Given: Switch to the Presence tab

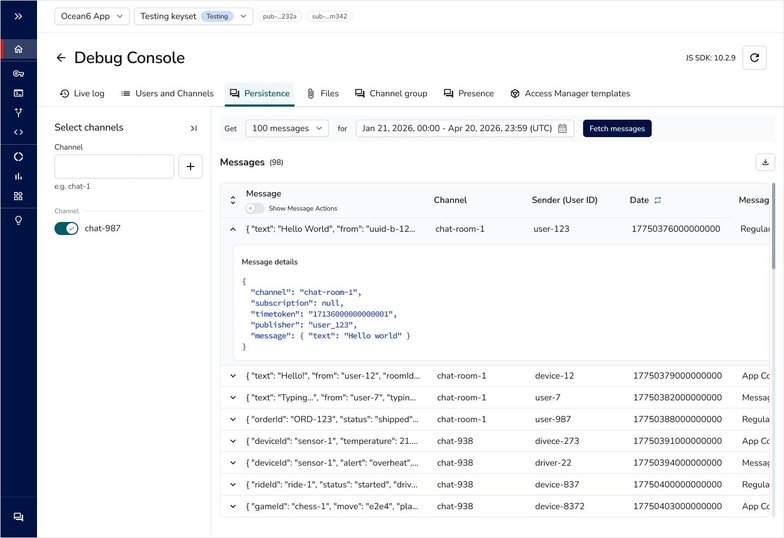Looking at the screenshot, I should pos(468,94).
